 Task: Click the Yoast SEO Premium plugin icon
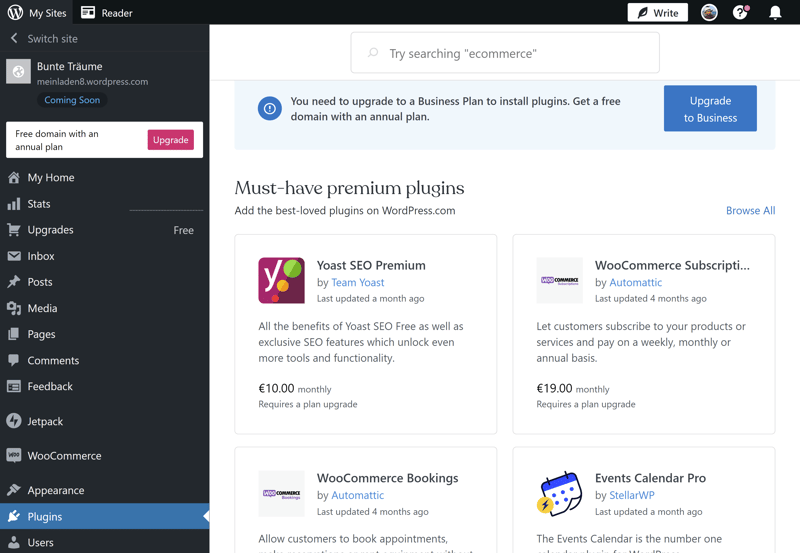click(x=281, y=281)
